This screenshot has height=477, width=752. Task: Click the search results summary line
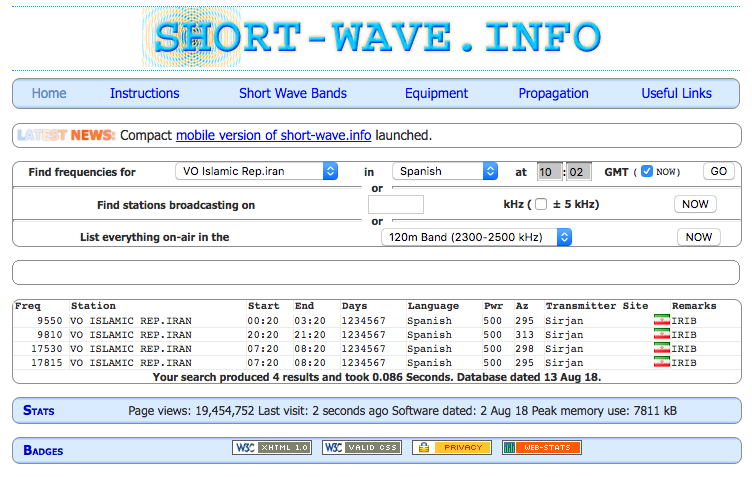pos(376,377)
